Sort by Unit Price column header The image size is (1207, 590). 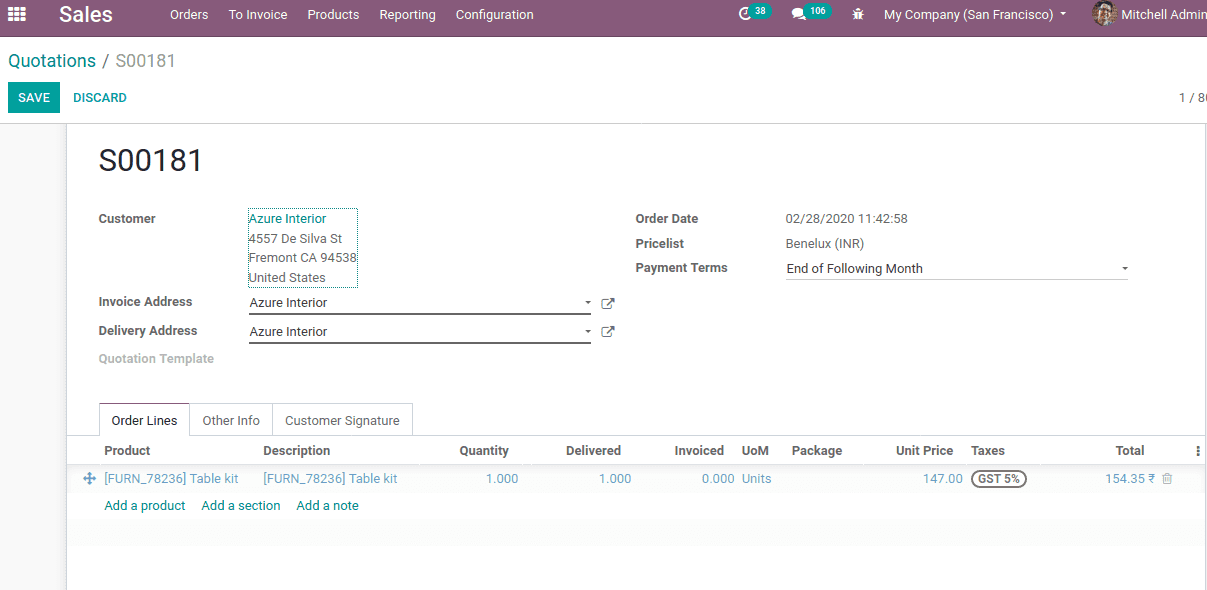pyautogui.click(x=925, y=451)
